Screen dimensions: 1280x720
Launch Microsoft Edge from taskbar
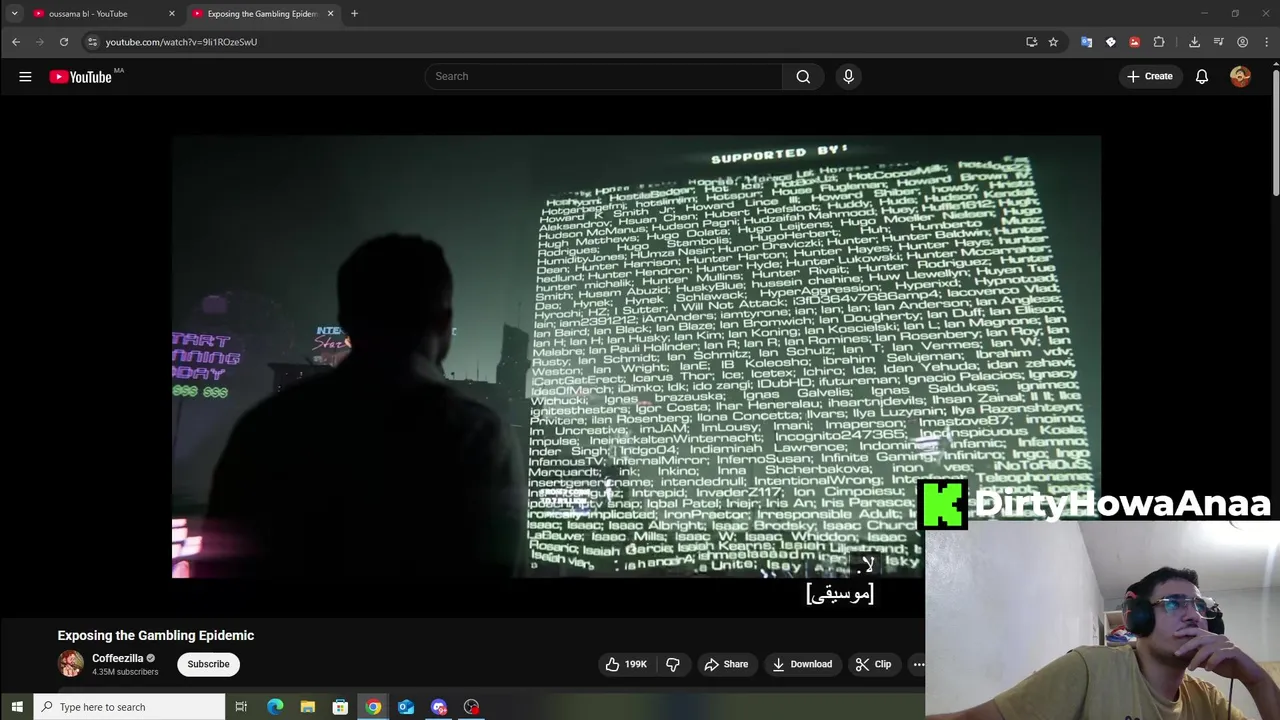click(275, 707)
